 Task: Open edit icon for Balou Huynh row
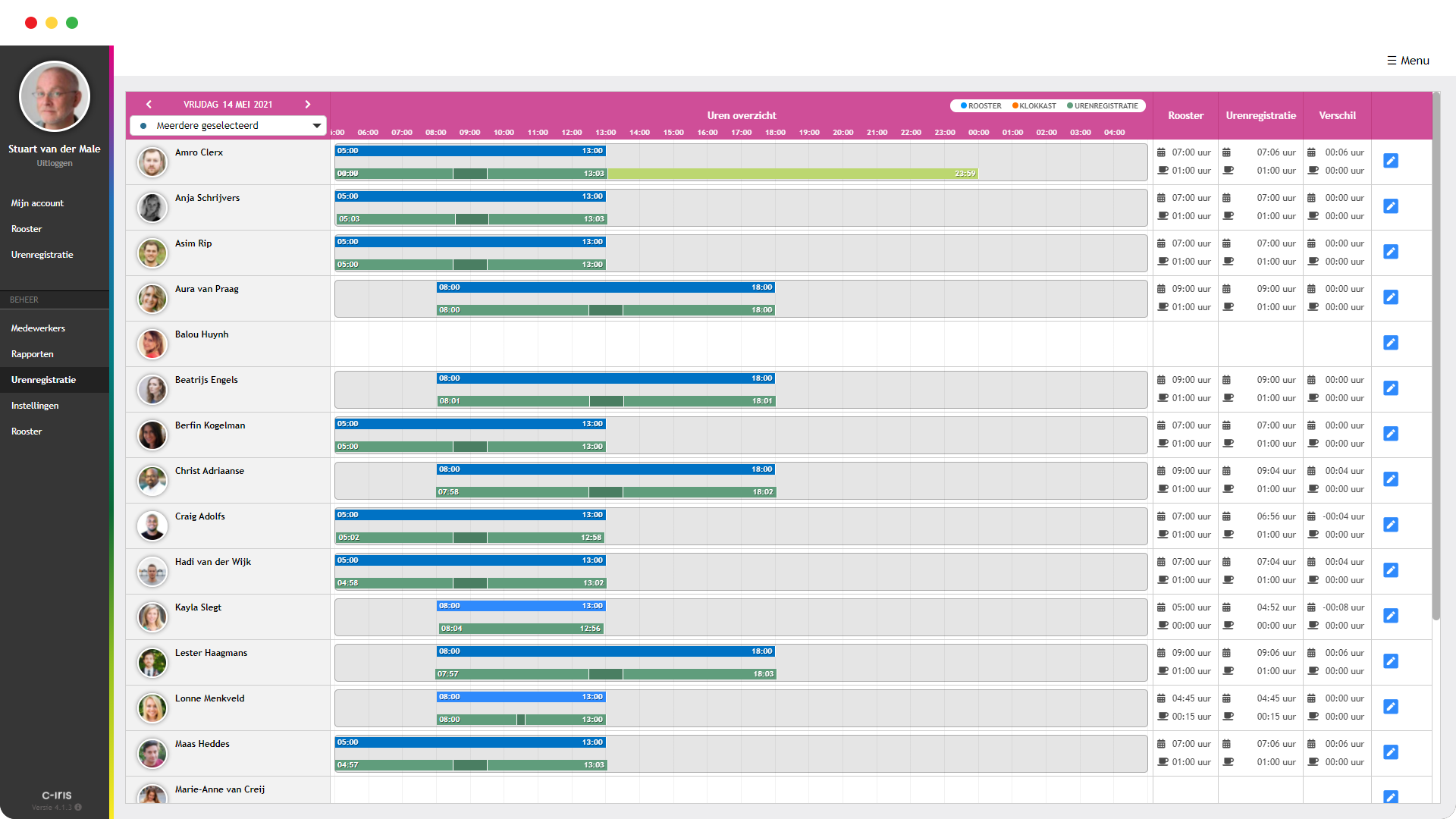tap(1390, 343)
